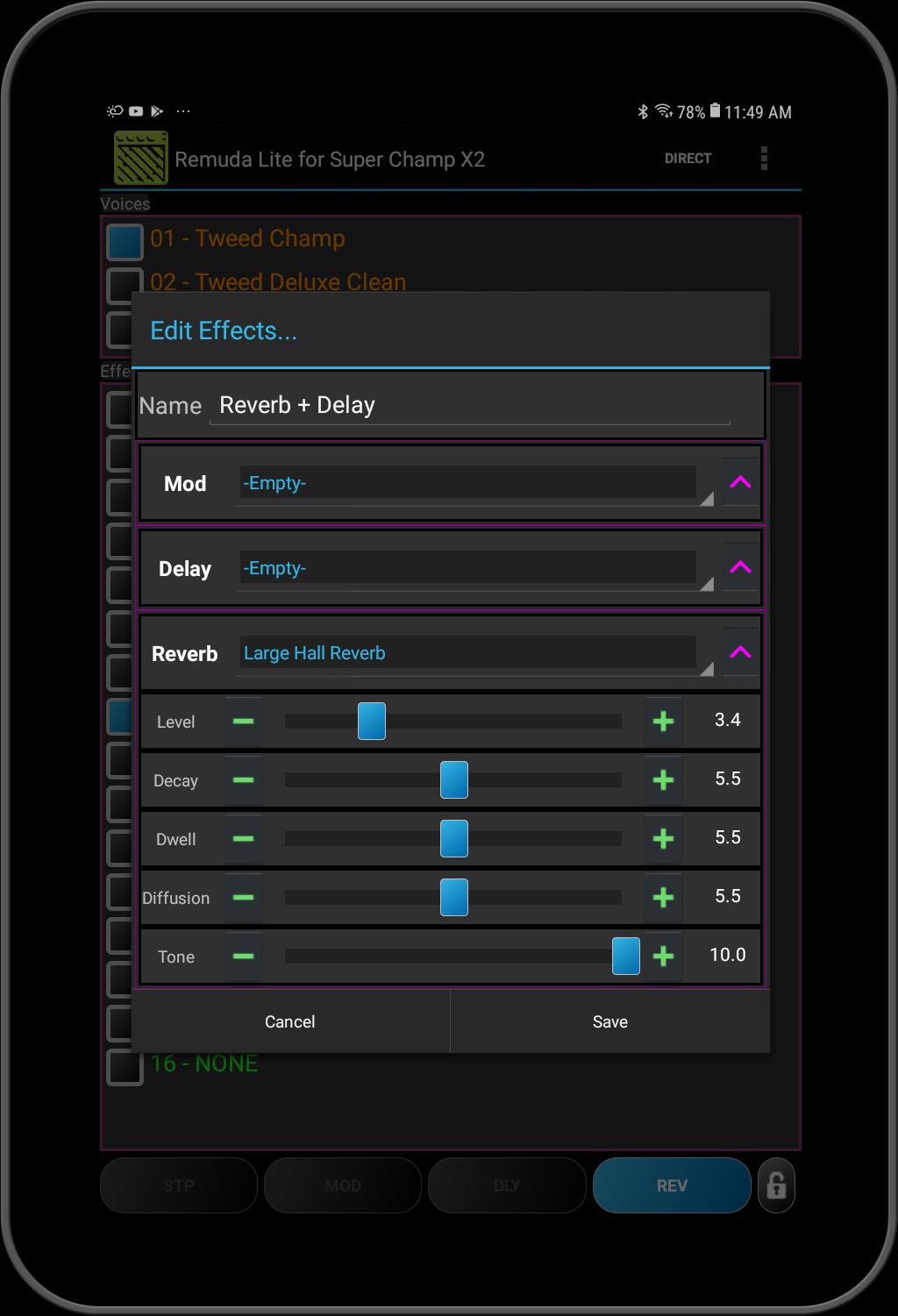Open the three-dot overflow menu
Screen dimensions: 898x1316
click(x=764, y=158)
